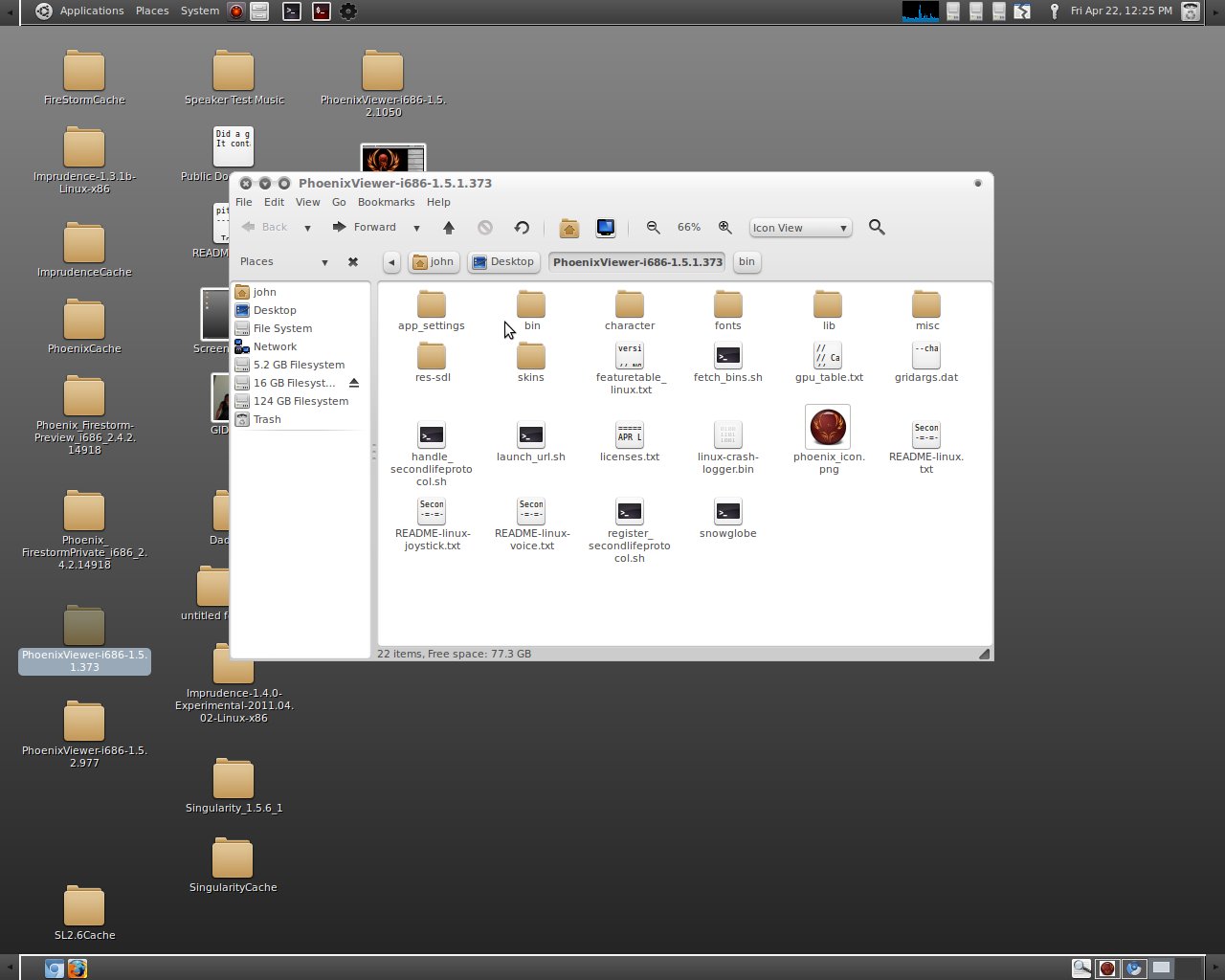Zoom in the file view
The height and width of the screenshot is (980, 1225).
725,228
